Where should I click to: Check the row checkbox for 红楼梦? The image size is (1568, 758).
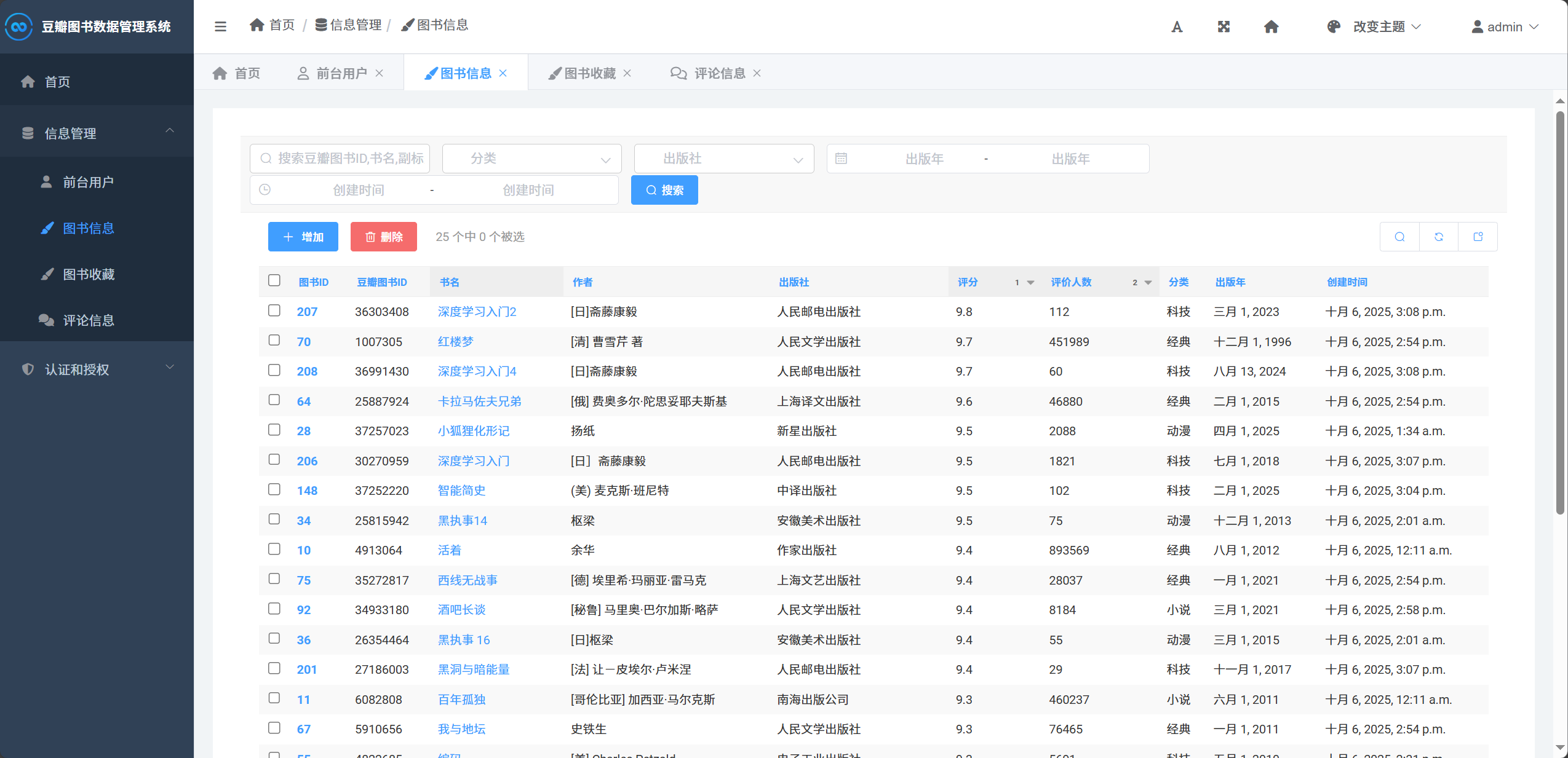pos(274,341)
